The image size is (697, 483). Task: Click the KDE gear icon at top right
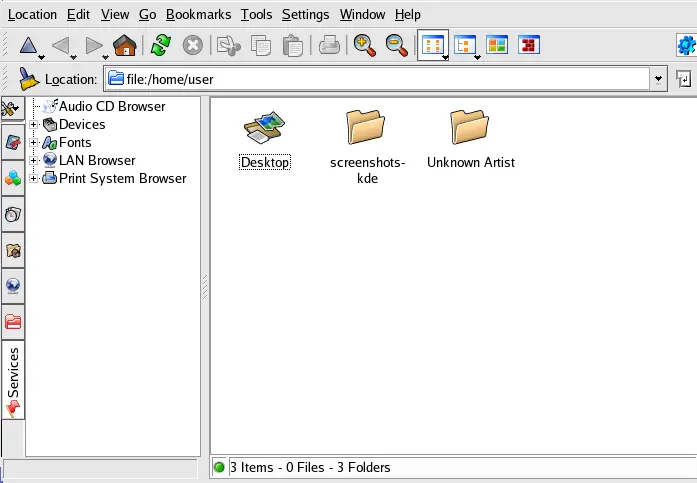(x=686, y=45)
